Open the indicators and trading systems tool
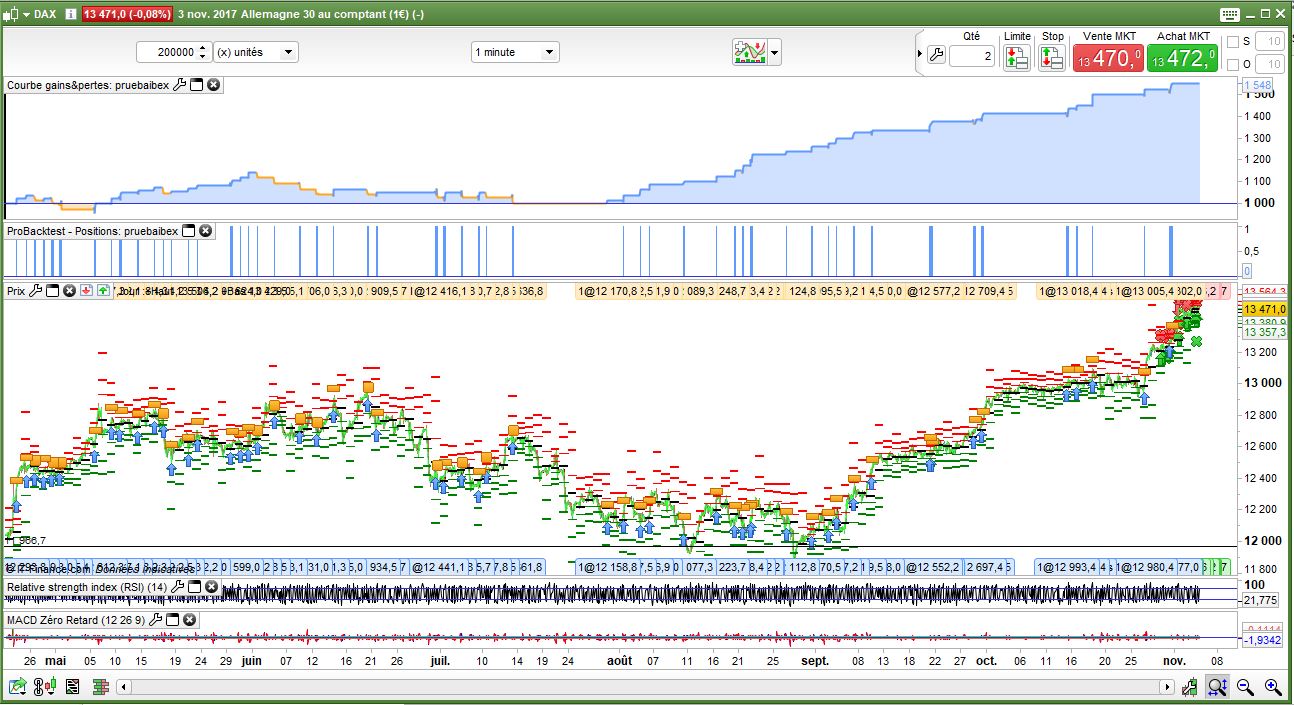This screenshot has height=705, width=1294. (749, 52)
